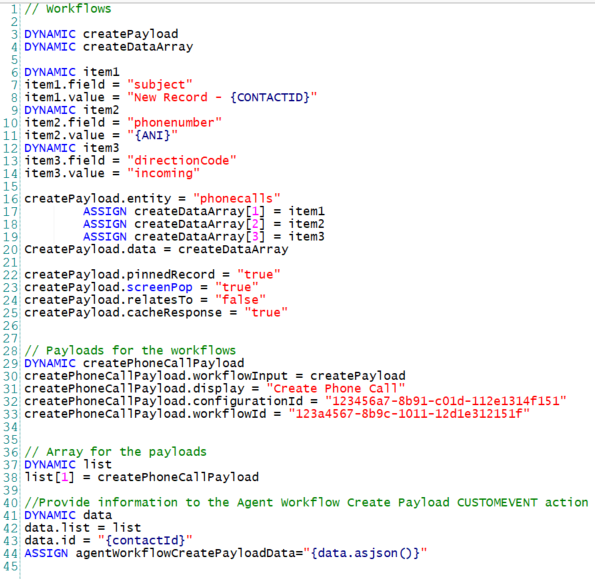Click 'ASSIGN createDataArray[1] = item1' line
The width and height of the screenshot is (595, 579).
204,211
